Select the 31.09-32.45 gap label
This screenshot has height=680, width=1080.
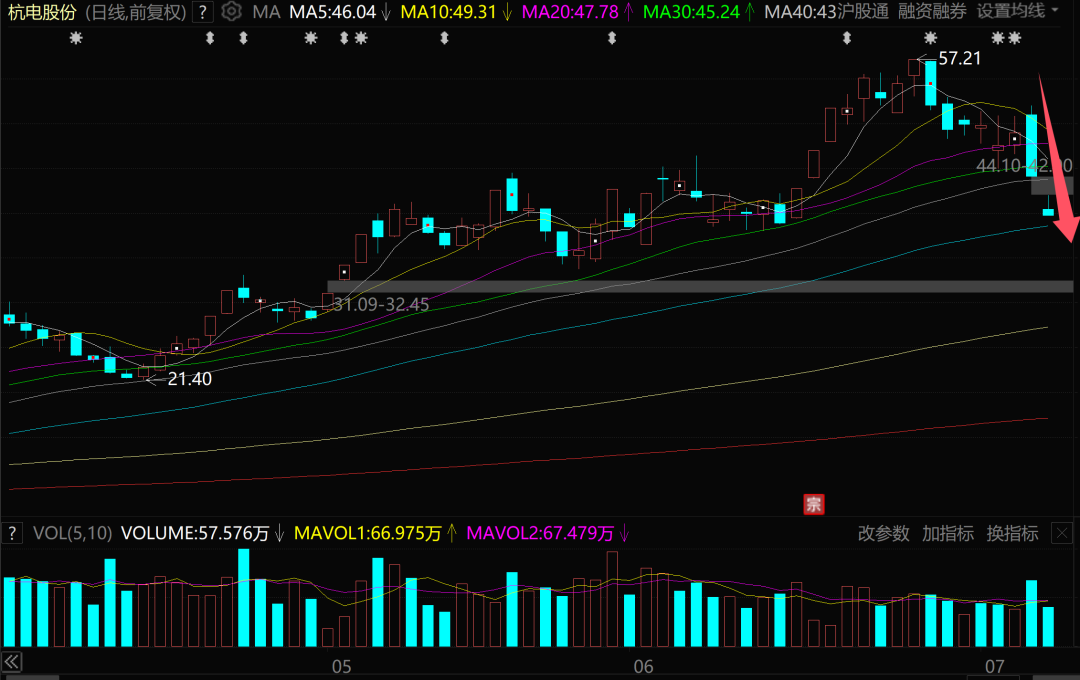pos(381,305)
